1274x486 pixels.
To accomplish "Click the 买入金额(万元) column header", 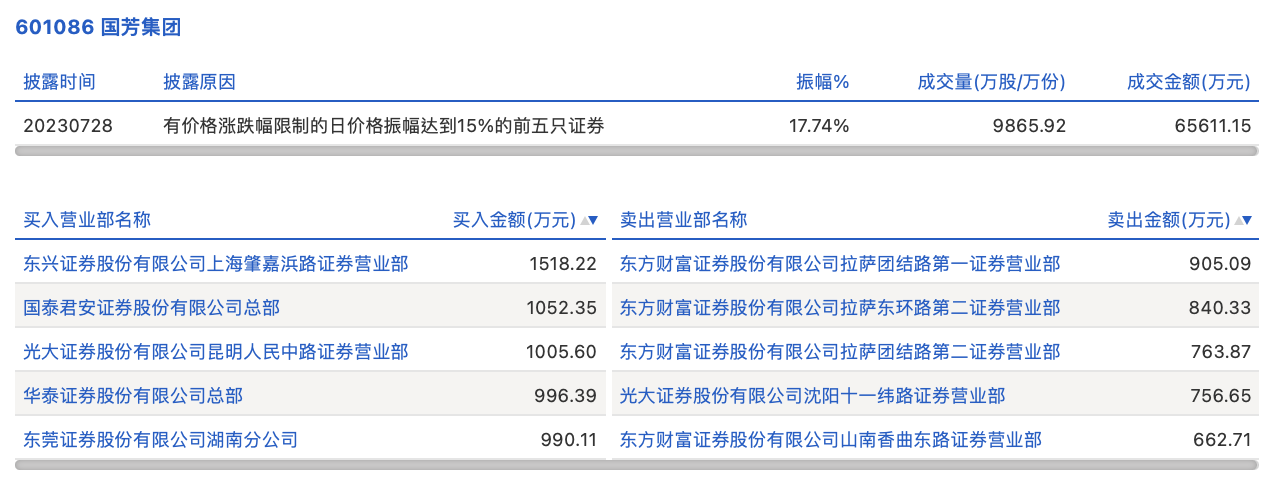I will (x=514, y=220).
